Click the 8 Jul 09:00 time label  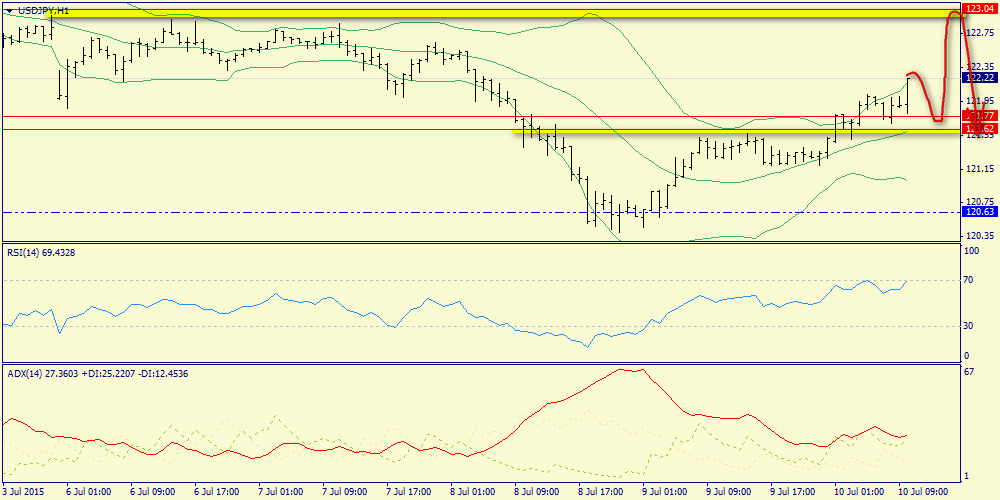(536, 492)
